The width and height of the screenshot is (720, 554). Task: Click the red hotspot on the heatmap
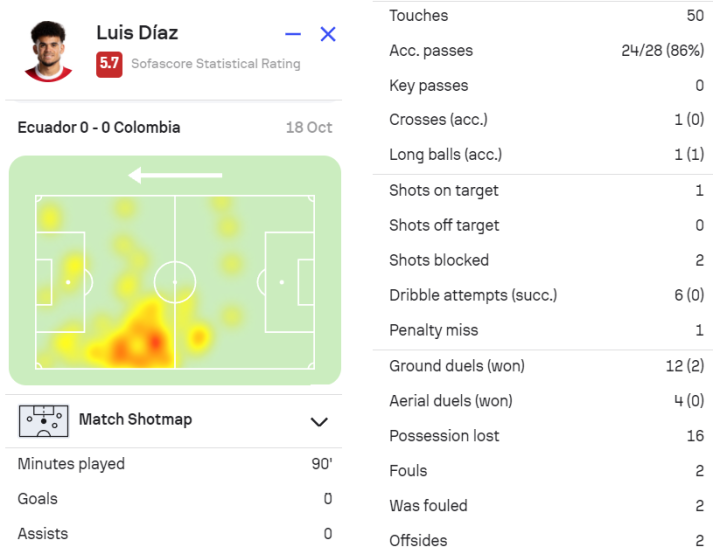point(155,341)
